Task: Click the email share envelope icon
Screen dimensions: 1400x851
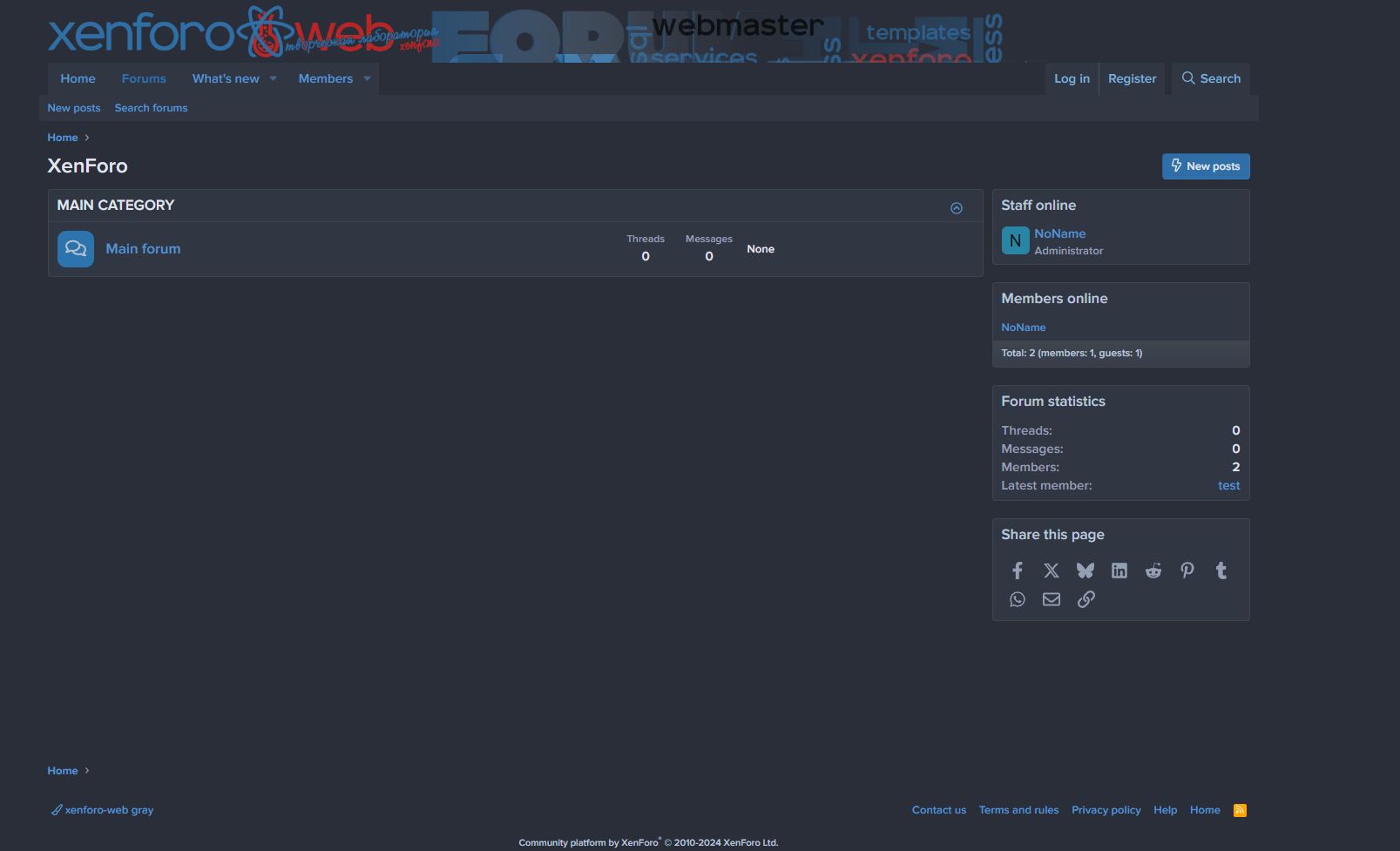Action: 1052,599
